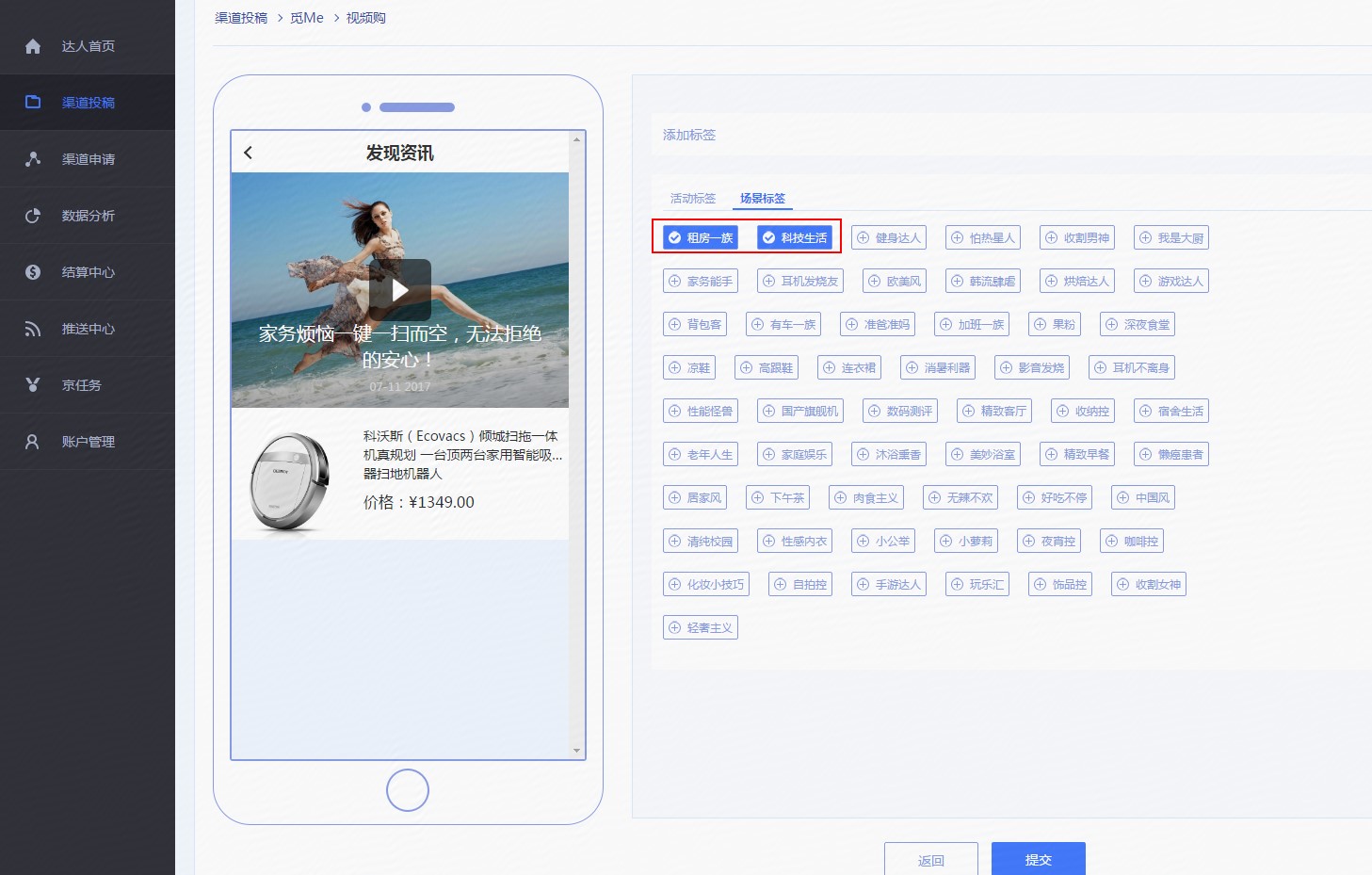This screenshot has height=875, width=1372.
Task: Deselect the checked 租房一族 tag
Action: coord(700,237)
